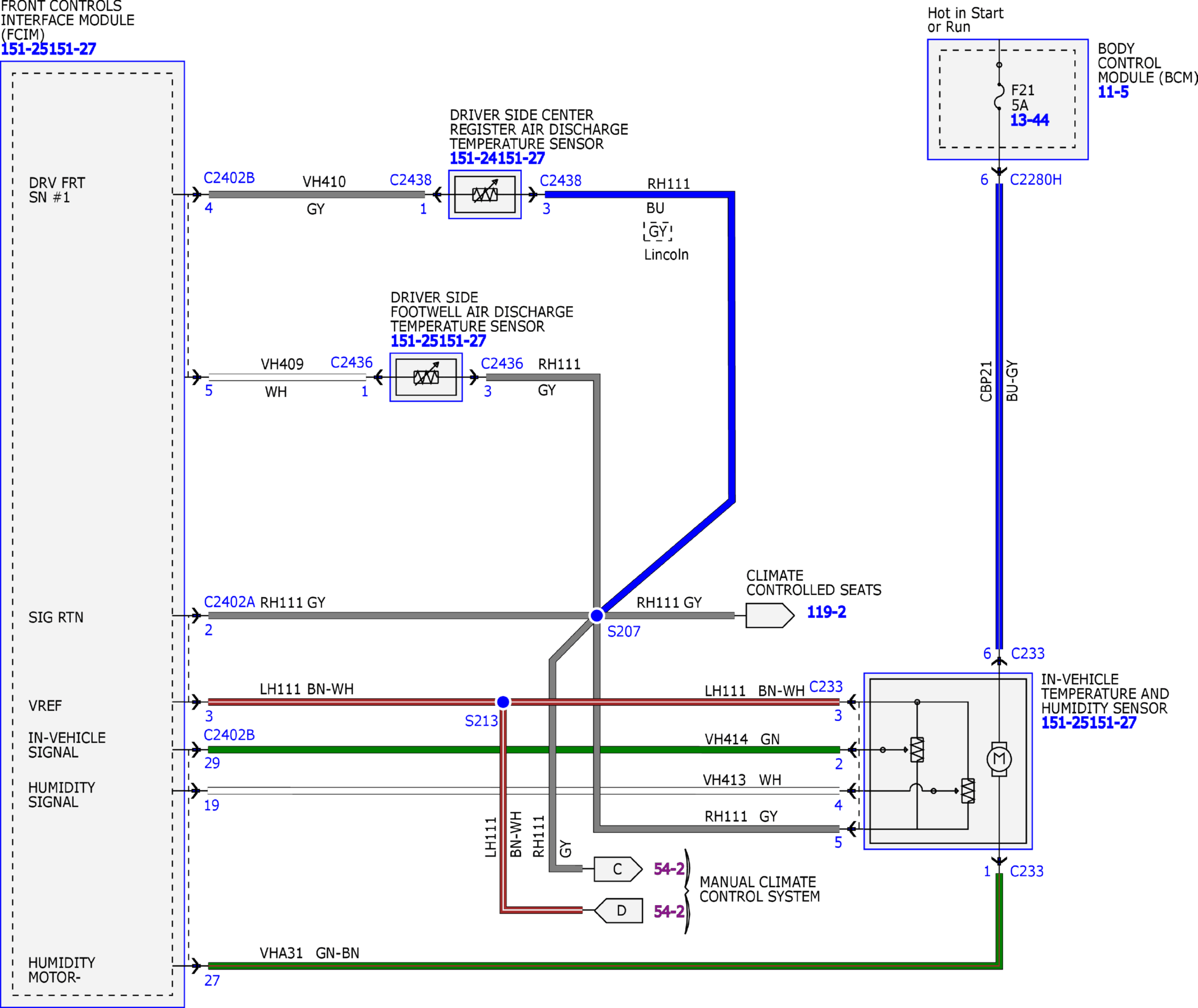Select the S207 splice dot

[596, 615]
